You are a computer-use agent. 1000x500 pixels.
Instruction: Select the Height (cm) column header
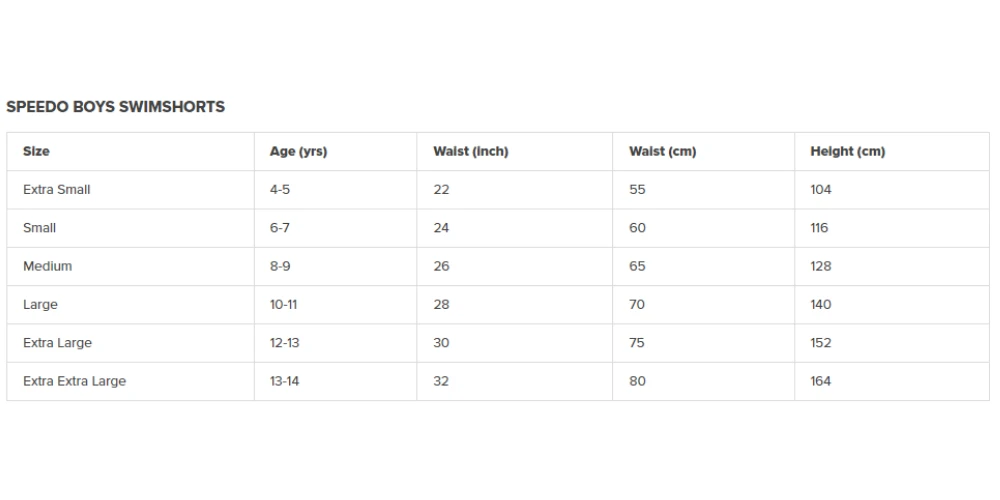(x=847, y=152)
